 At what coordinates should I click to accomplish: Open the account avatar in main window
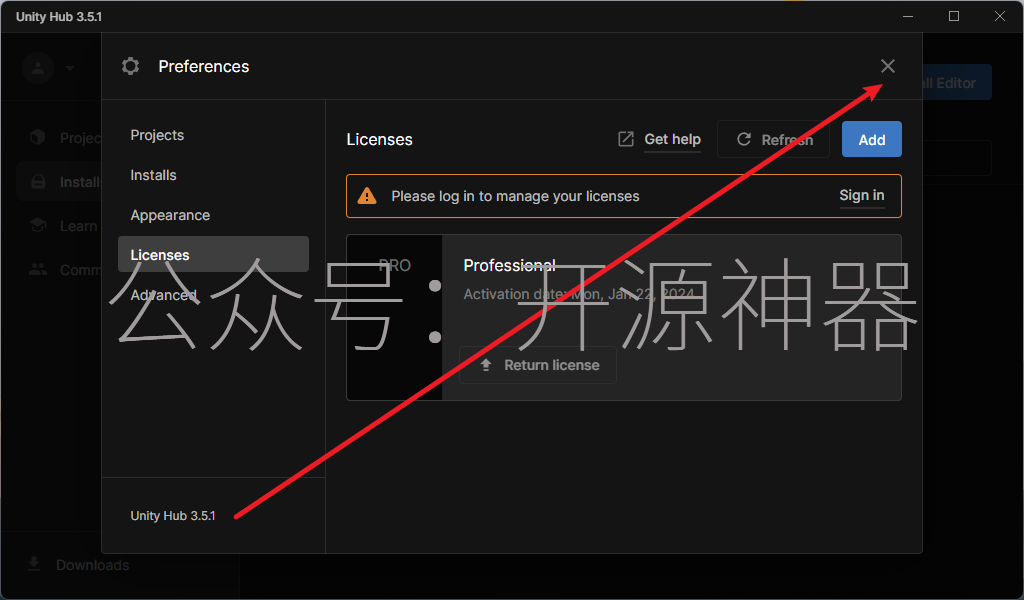click(38, 68)
